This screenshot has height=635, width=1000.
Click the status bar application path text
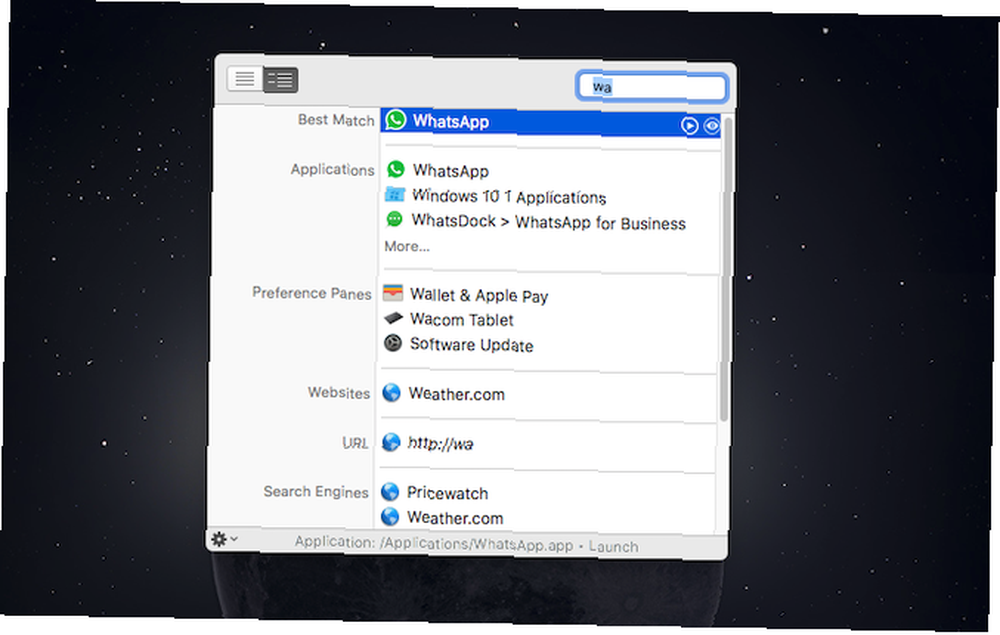(x=466, y=544)
